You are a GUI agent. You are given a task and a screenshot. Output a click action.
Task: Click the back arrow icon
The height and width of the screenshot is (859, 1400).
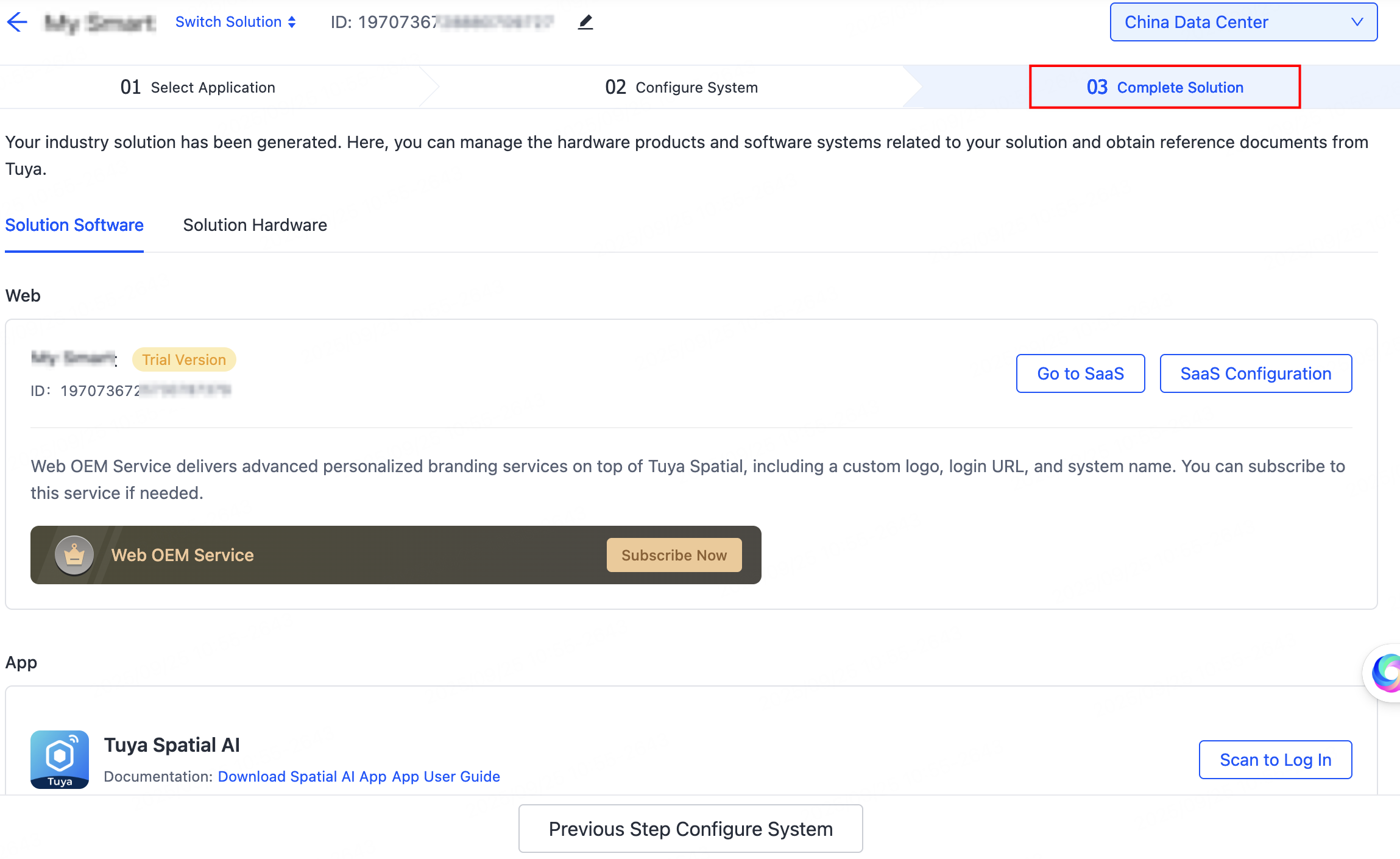(x=17, y=22)
